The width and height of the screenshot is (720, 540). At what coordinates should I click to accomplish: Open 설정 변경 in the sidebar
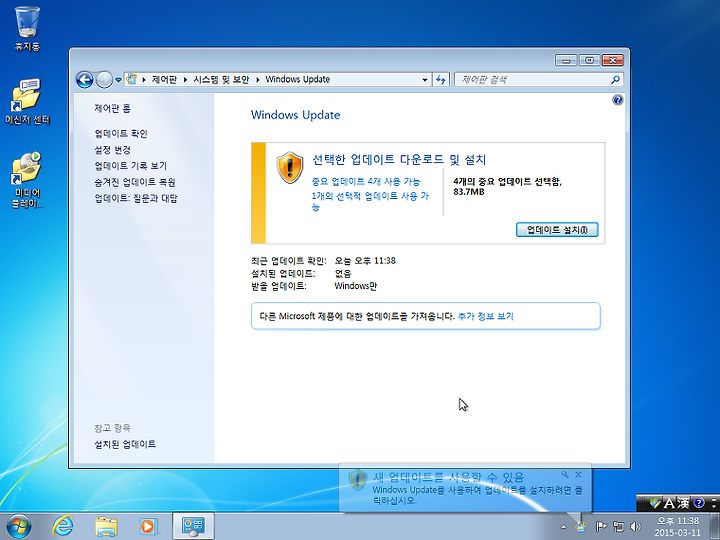pyautogui.click(x=112, y=150)
